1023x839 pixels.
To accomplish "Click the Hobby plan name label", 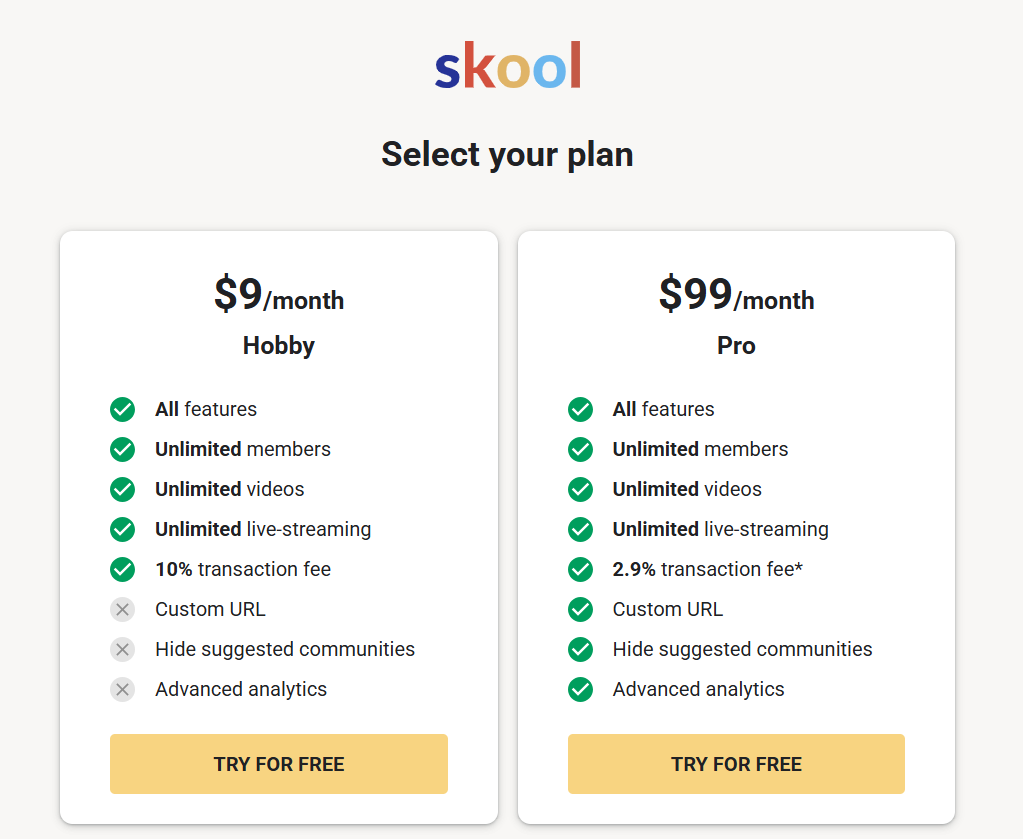I will 278,346.
